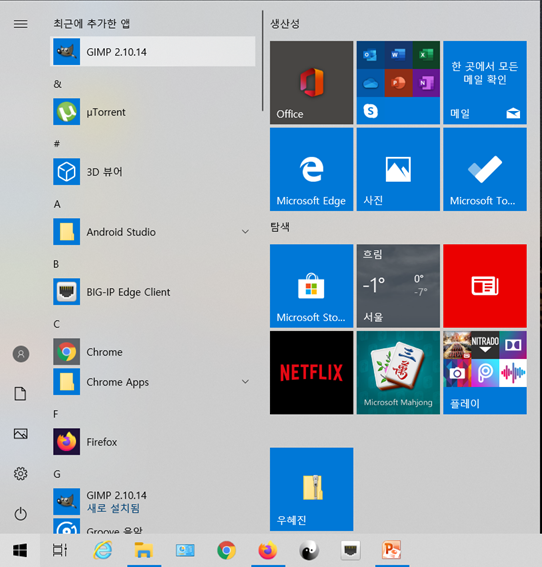Viewport: 542px width, 567px height.
Task: Click the Windows Start button
Action: [20, 550]
